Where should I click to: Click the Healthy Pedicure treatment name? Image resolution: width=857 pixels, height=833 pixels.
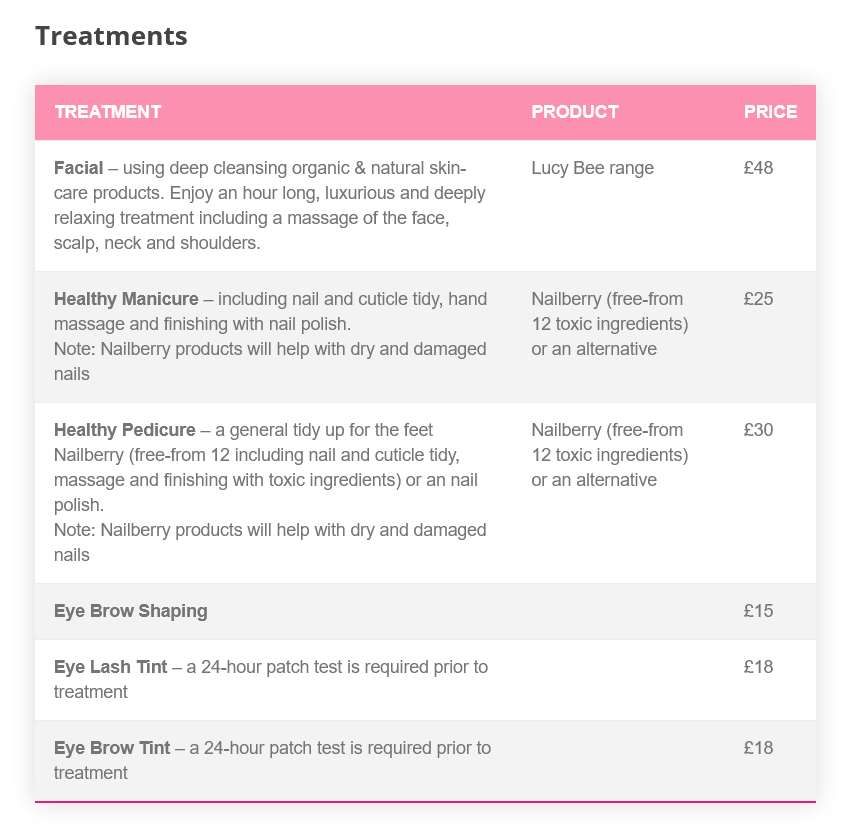(125, 430)
